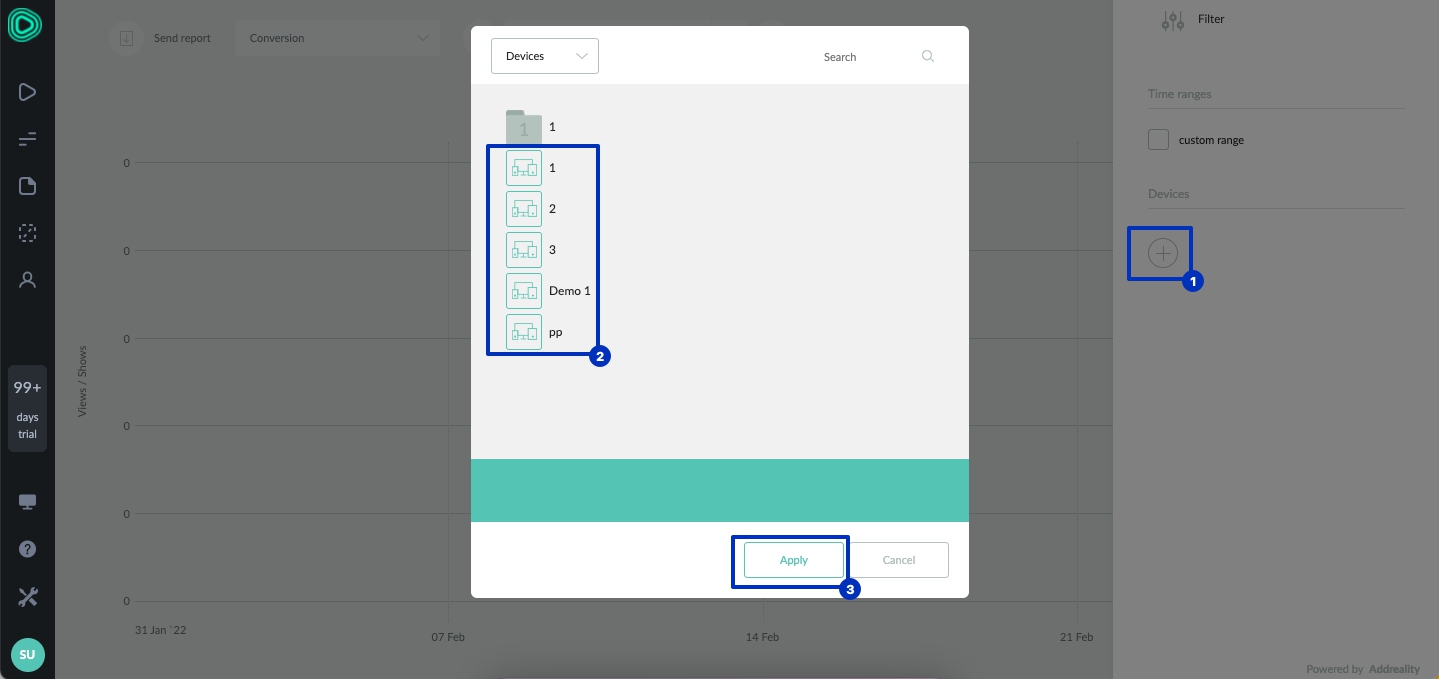The width and height of the screenshot is (1439, 679).
Task: Open the SU user avatar menu
Action: (27, 655)
